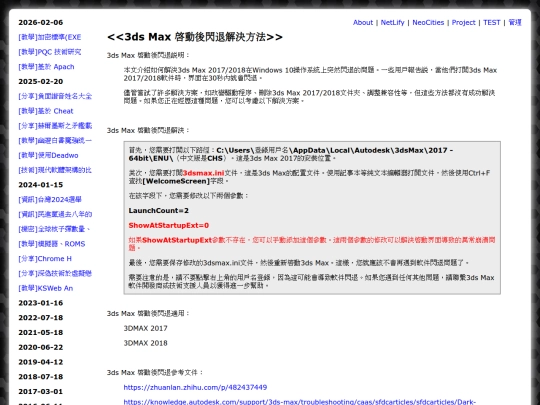Image resolution: width=540 pixels, height=405 pixels.
Task: Click the page title 3ds Max 啓動後閃退解決方法
Action: tap(195, 37)
